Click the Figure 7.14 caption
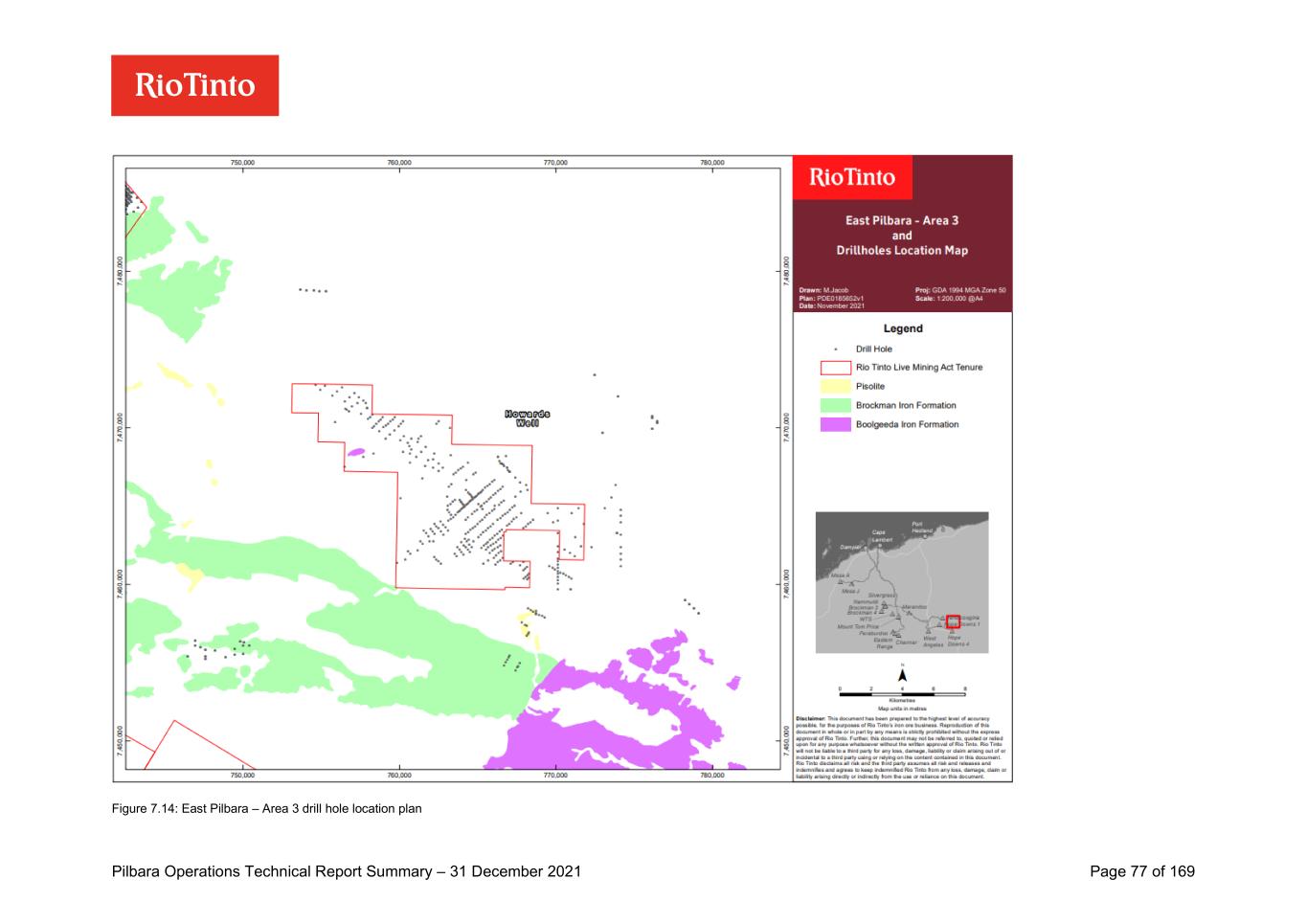The height and width of the screenshot is (924, 1307). tap(267, 809)
